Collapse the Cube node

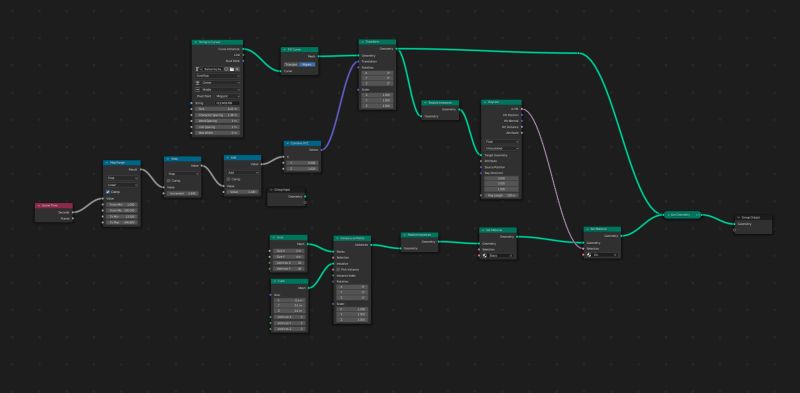(x=275, y=281)
